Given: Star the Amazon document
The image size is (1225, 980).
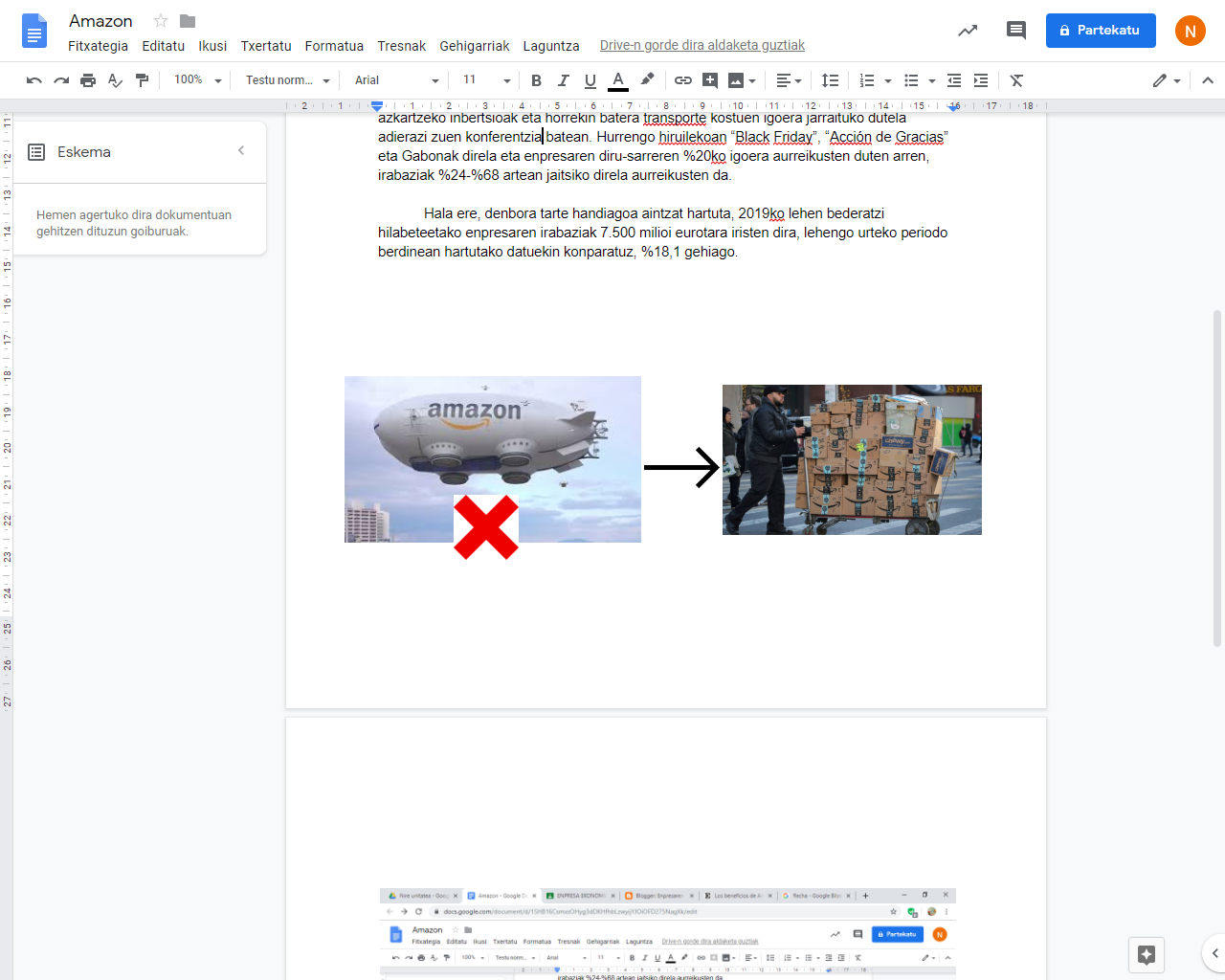Looking at the screenshot, I should click(161, 21).
